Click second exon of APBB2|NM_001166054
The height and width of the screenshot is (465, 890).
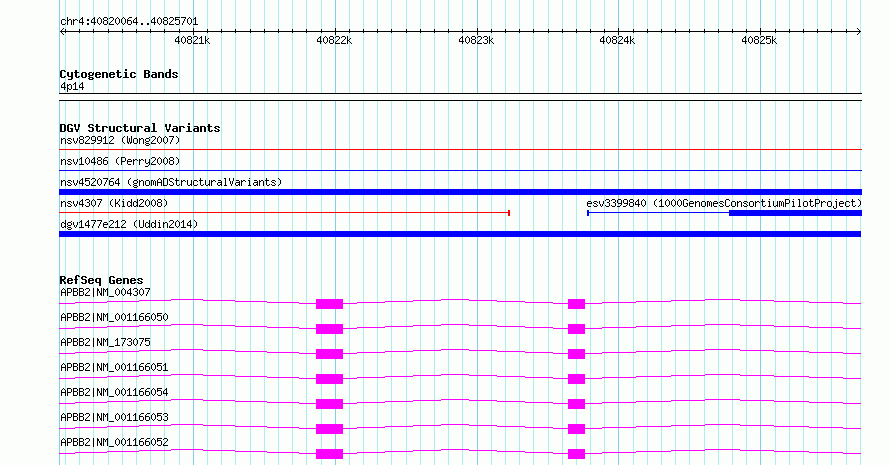pos(576,404)
